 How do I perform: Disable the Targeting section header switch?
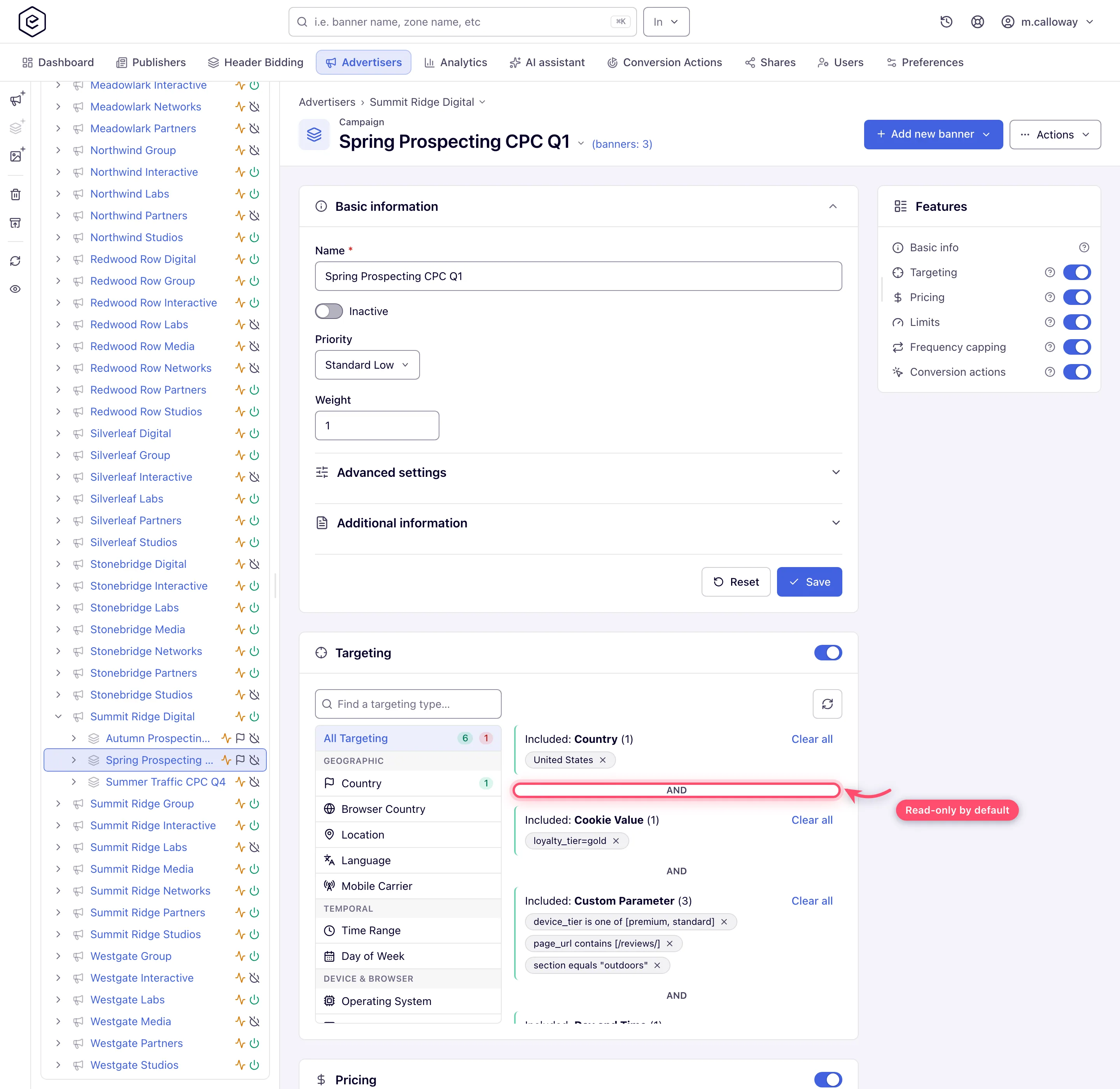click(828, 653)
